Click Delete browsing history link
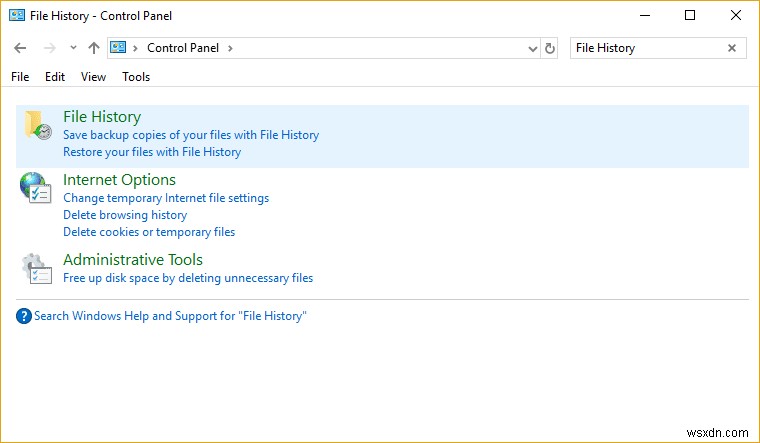Screen dimensions: 760x443 (125, 215)
